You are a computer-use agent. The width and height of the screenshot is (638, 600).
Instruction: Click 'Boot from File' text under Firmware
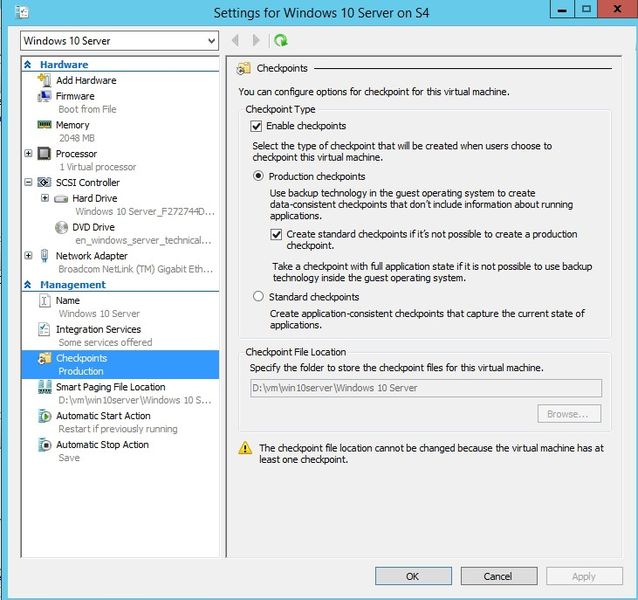click(x=87, y=109)
